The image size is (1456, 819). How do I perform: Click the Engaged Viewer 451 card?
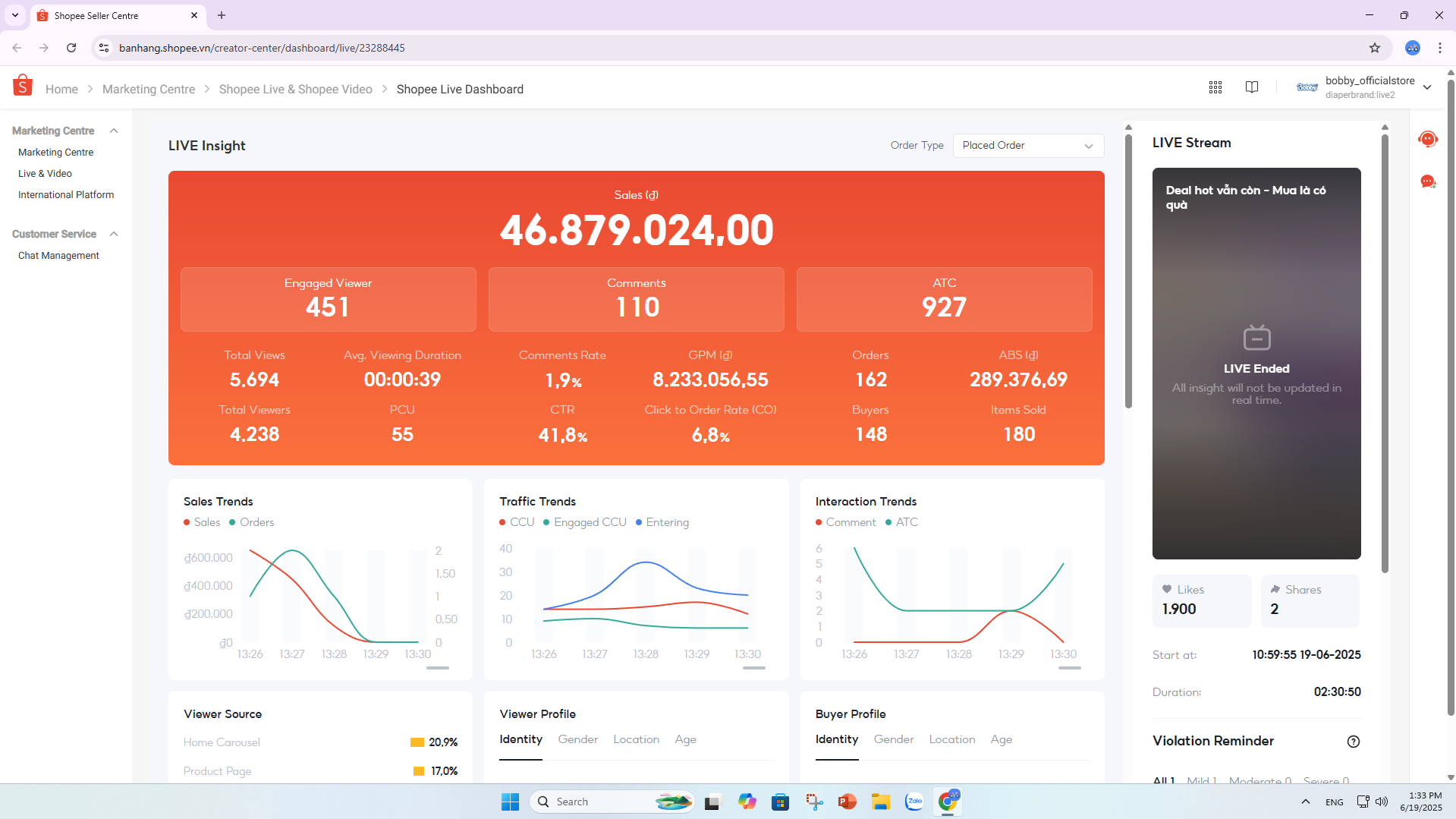tap(329, 299)
